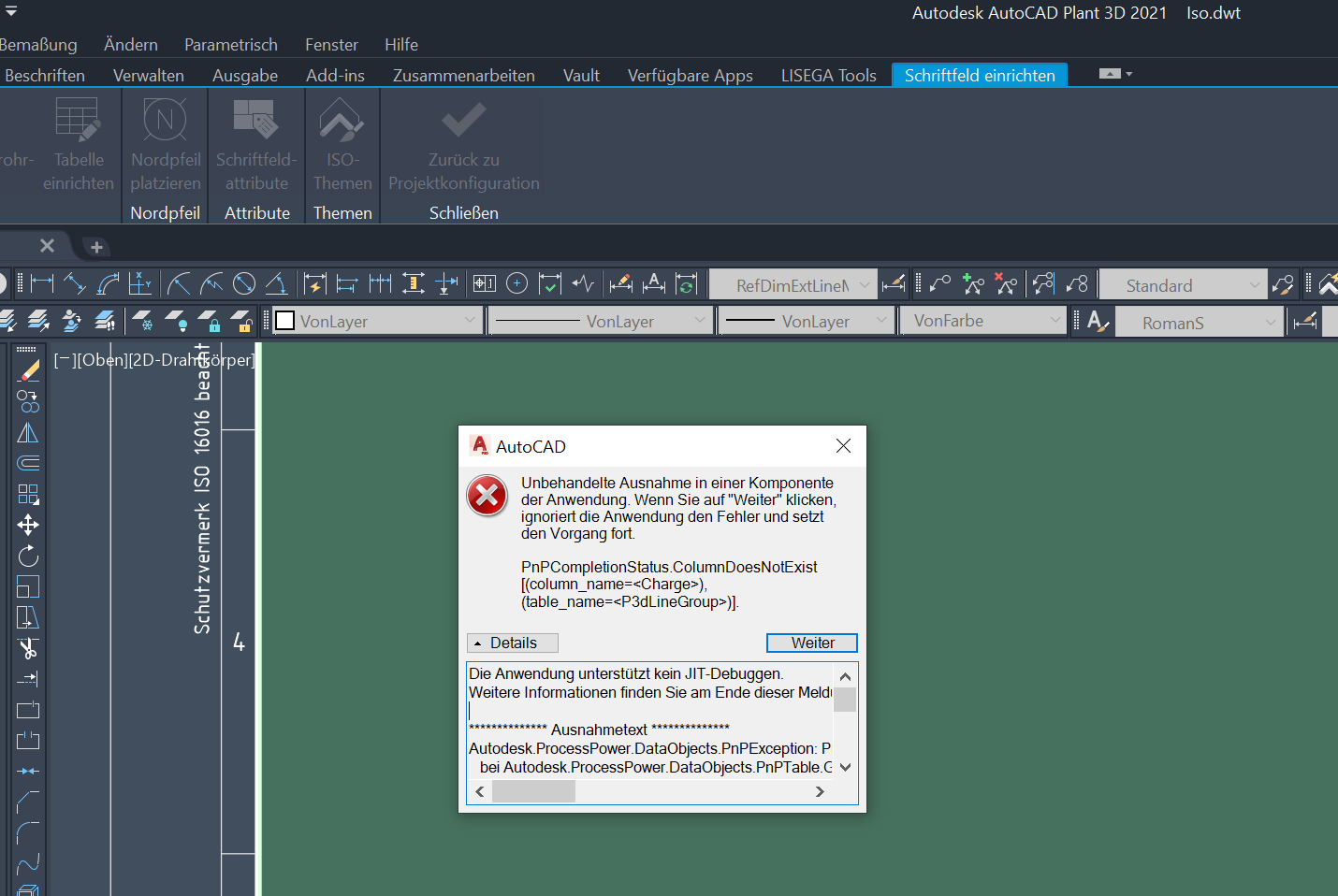
Task: Open the Verfügbare Apps ribbon tab
Action: coord(691,75)
